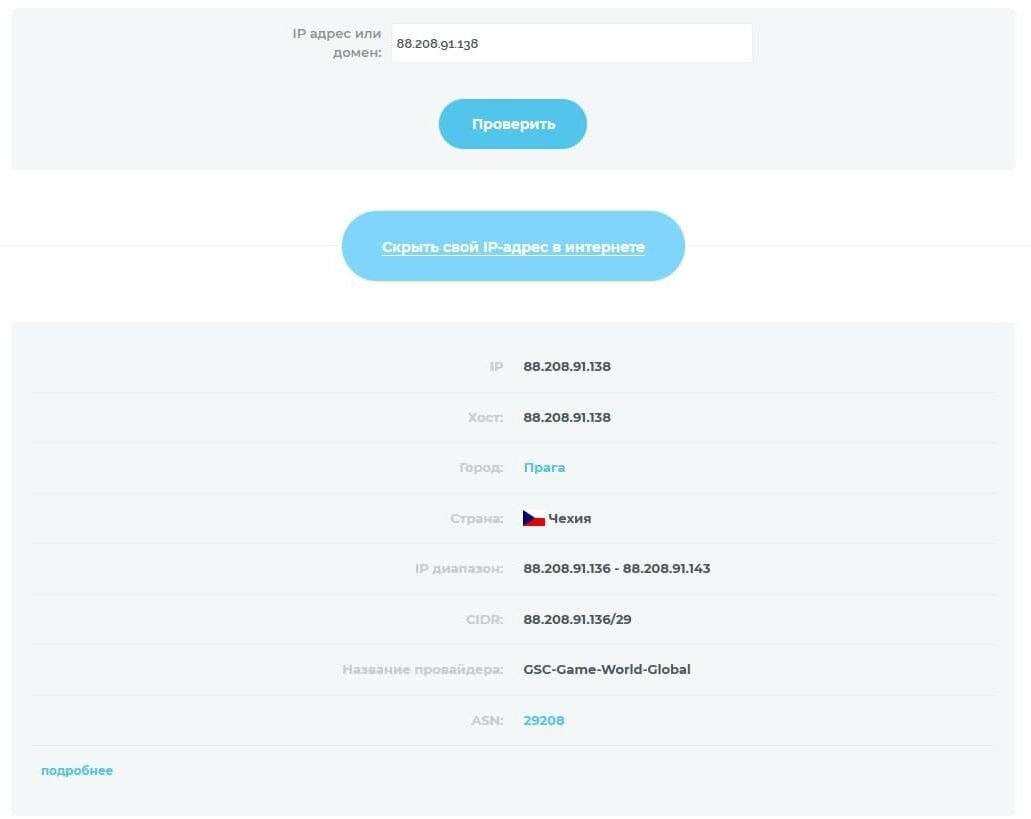Select the CIDR value 88.208.91.136/29
1031x819 pixels.
[577, 619]
